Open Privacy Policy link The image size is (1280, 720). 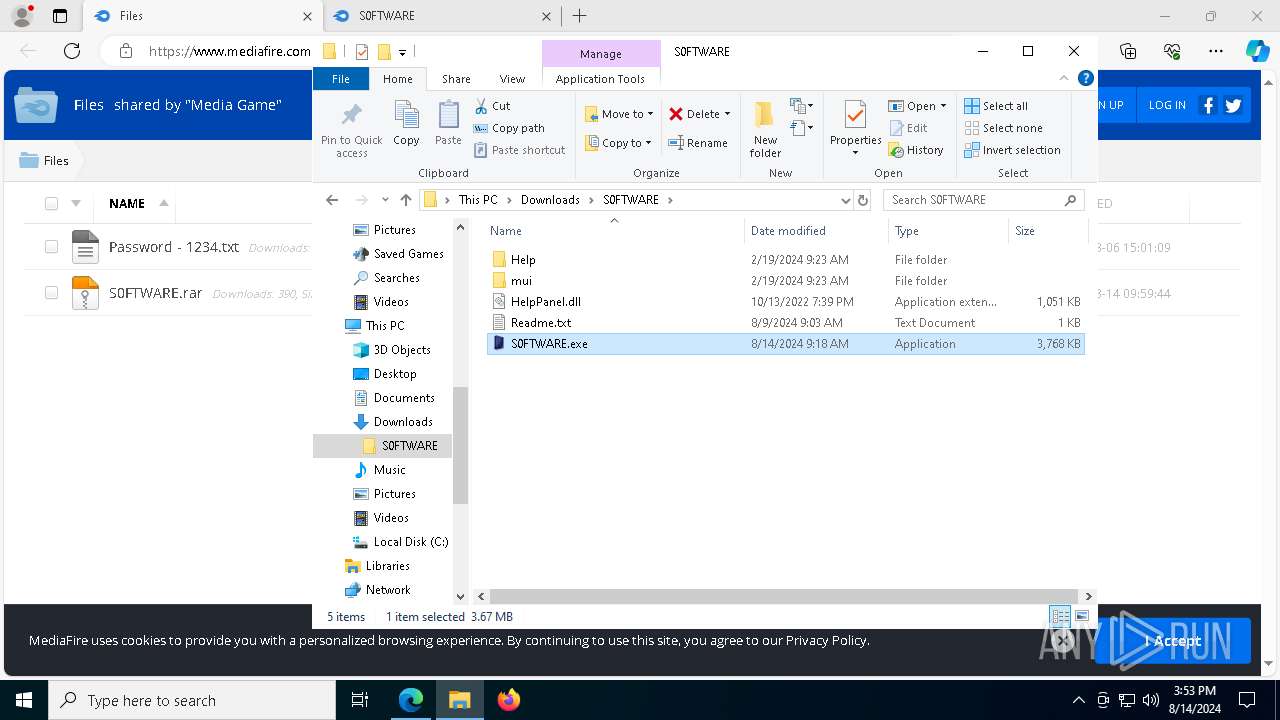826,641
